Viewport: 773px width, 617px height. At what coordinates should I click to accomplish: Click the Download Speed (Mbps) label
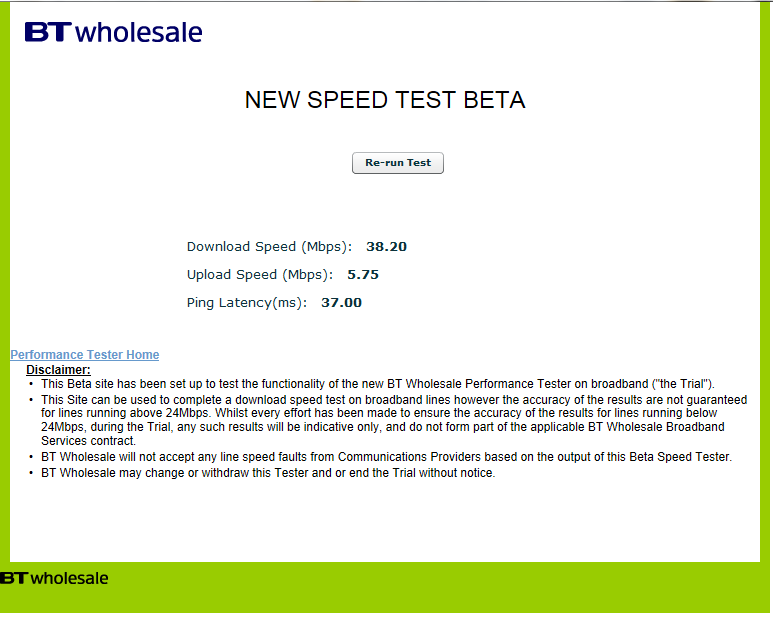(x=269, y=247)
